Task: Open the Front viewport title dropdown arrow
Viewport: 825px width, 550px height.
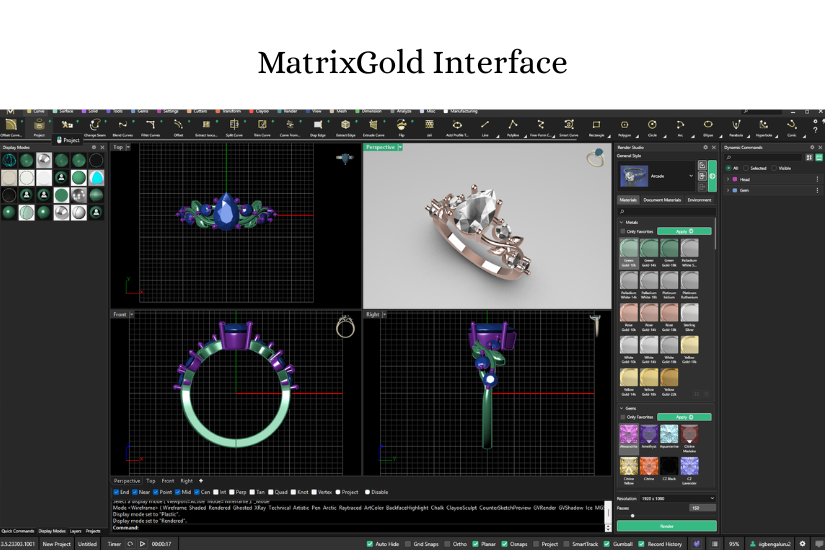Action: [x=132, y=315]
